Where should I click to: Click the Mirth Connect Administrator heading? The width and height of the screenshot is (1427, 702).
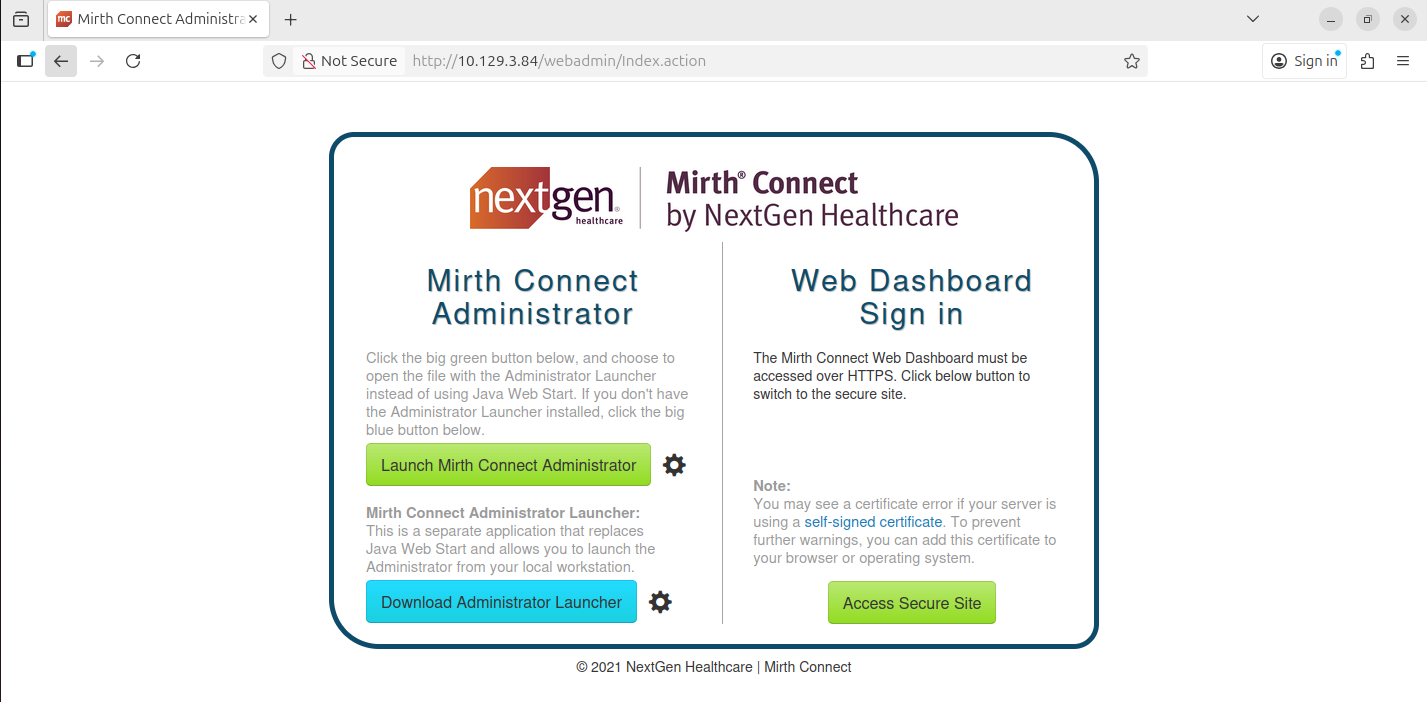tap(533, 297)
